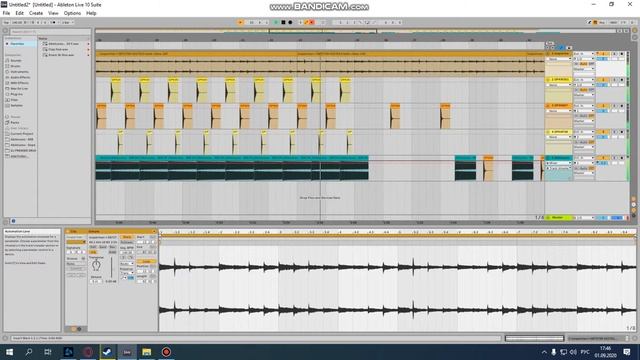Select Instruments category in browser

[x=19, y=72]
